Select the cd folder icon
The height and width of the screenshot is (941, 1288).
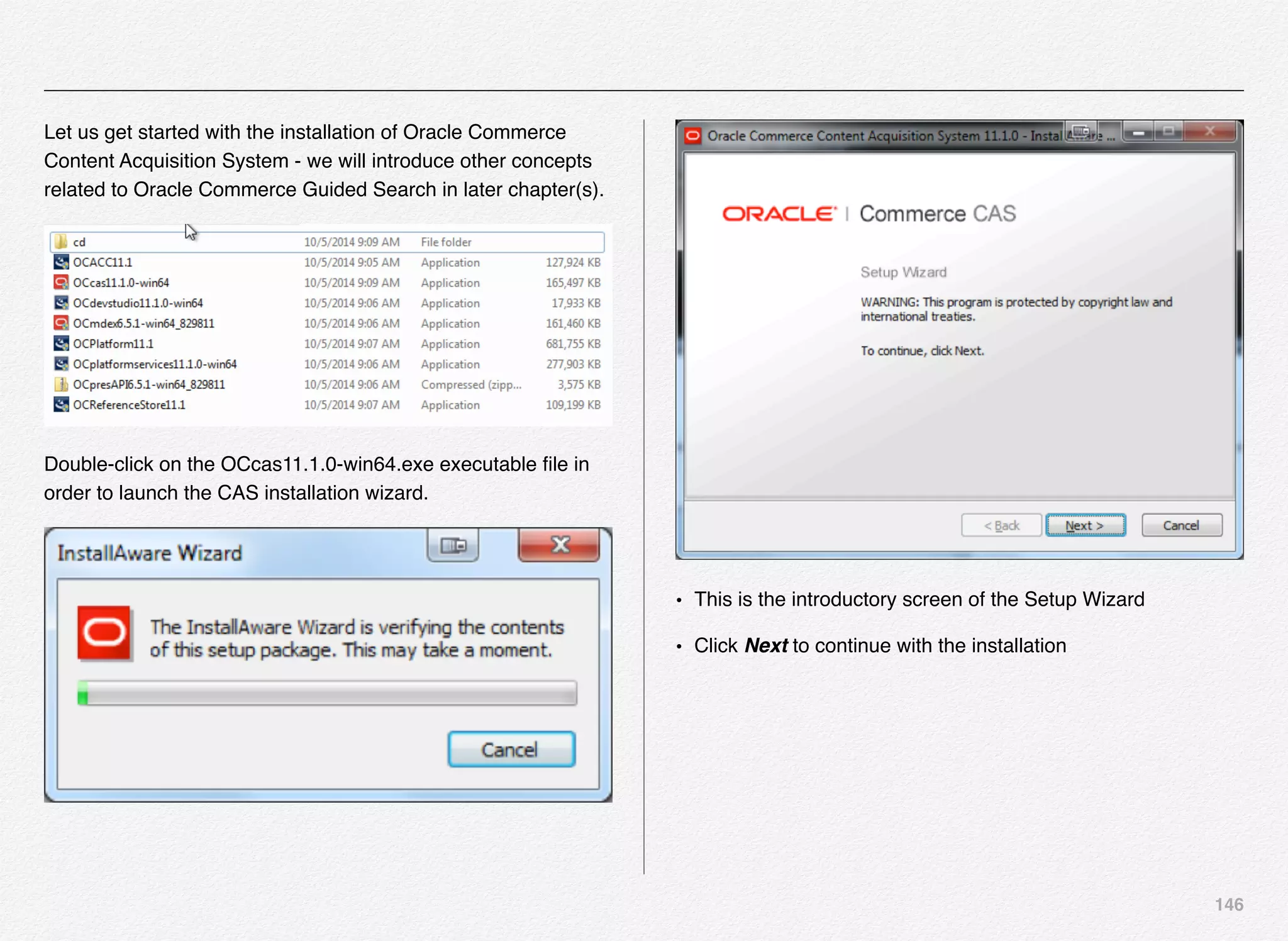(61, 242)
